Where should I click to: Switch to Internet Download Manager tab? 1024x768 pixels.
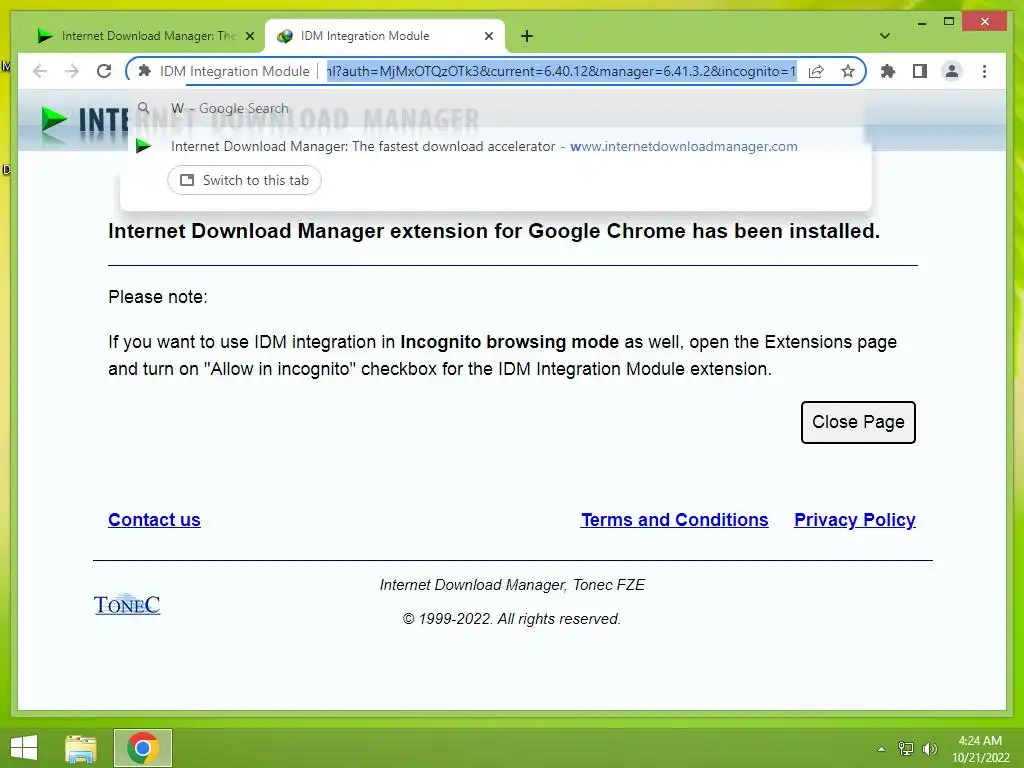pyautogui.click(x=145, y=36)
